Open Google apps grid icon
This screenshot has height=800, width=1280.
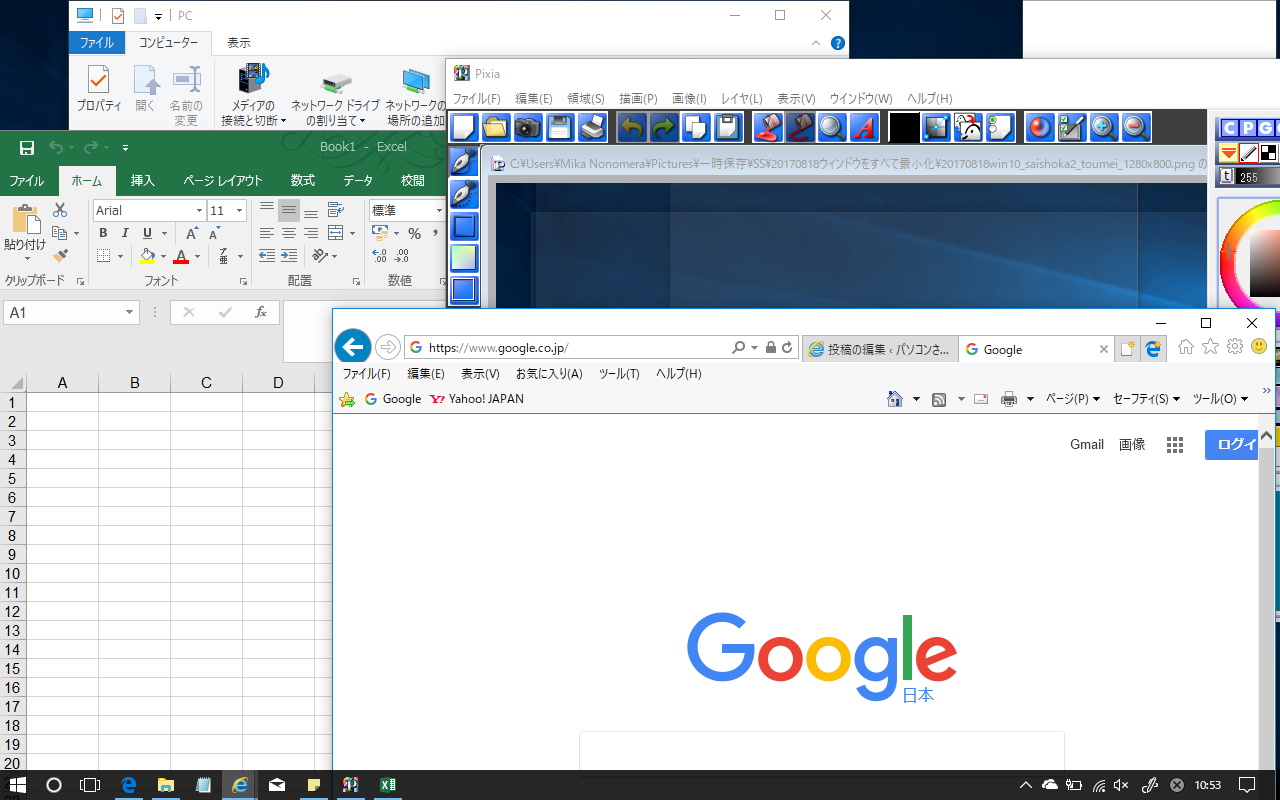(x=1175, y=445)
